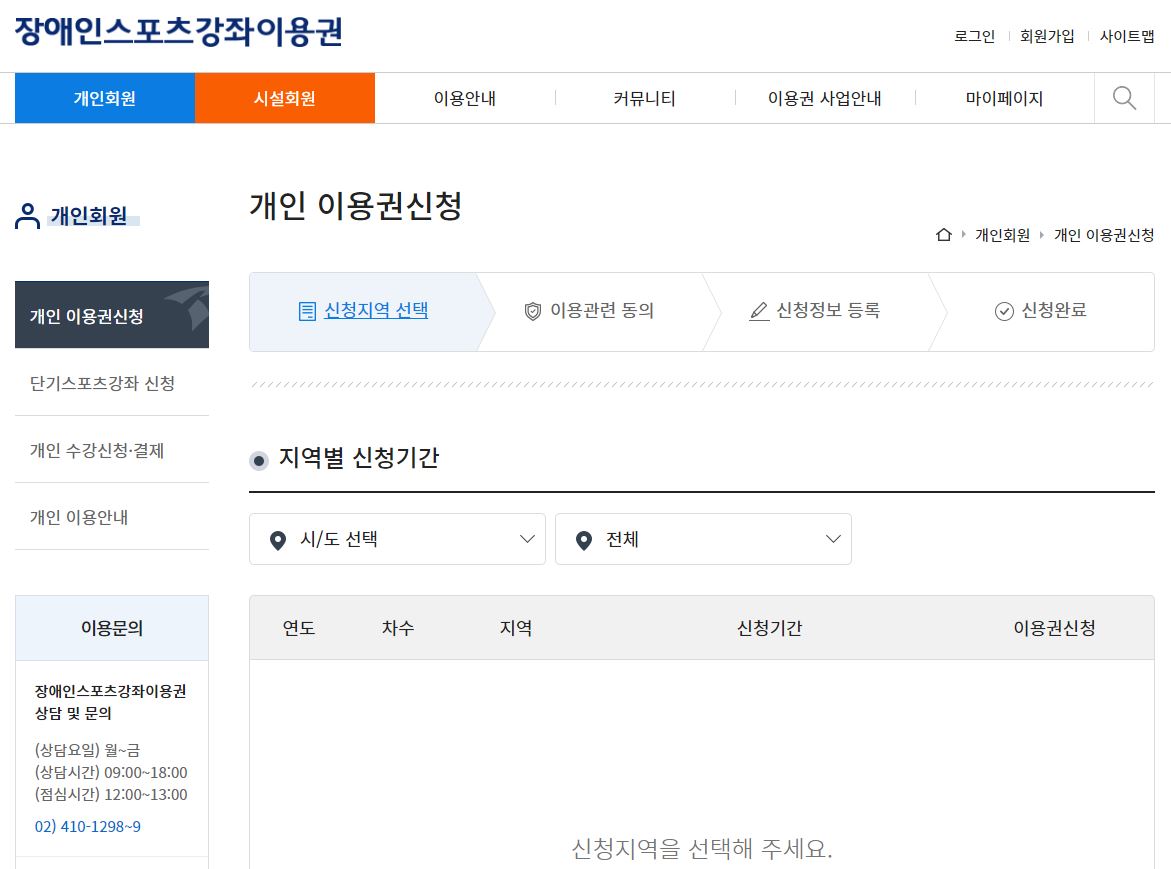The width and height of the screenshot is (1171, 869).
Task: Click the home icon in the breadcrumb
Action: coord(943,235)
